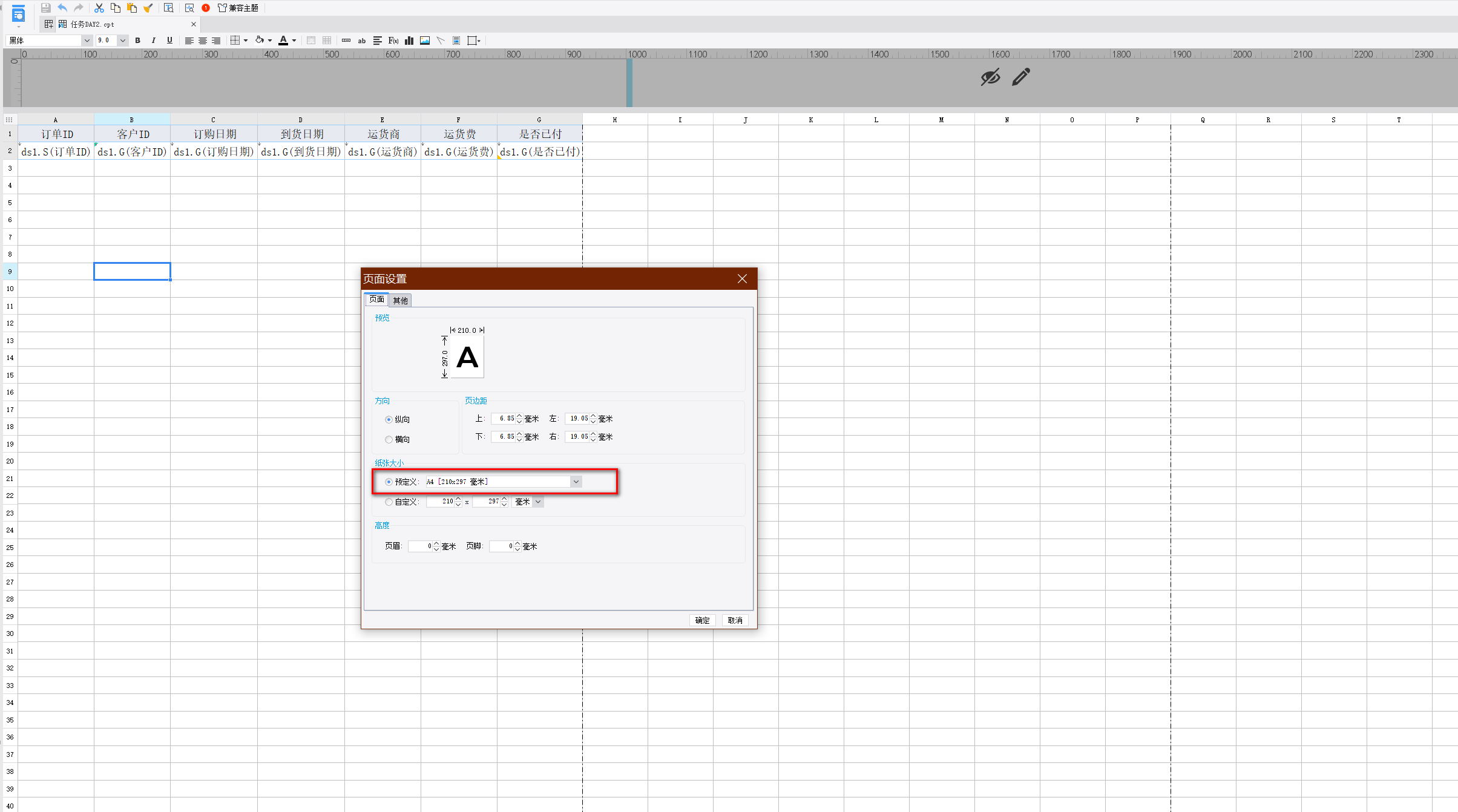Click the formula F(x) icon
1458x812 pixels.
pyautogui.click(x=393, y=41)
